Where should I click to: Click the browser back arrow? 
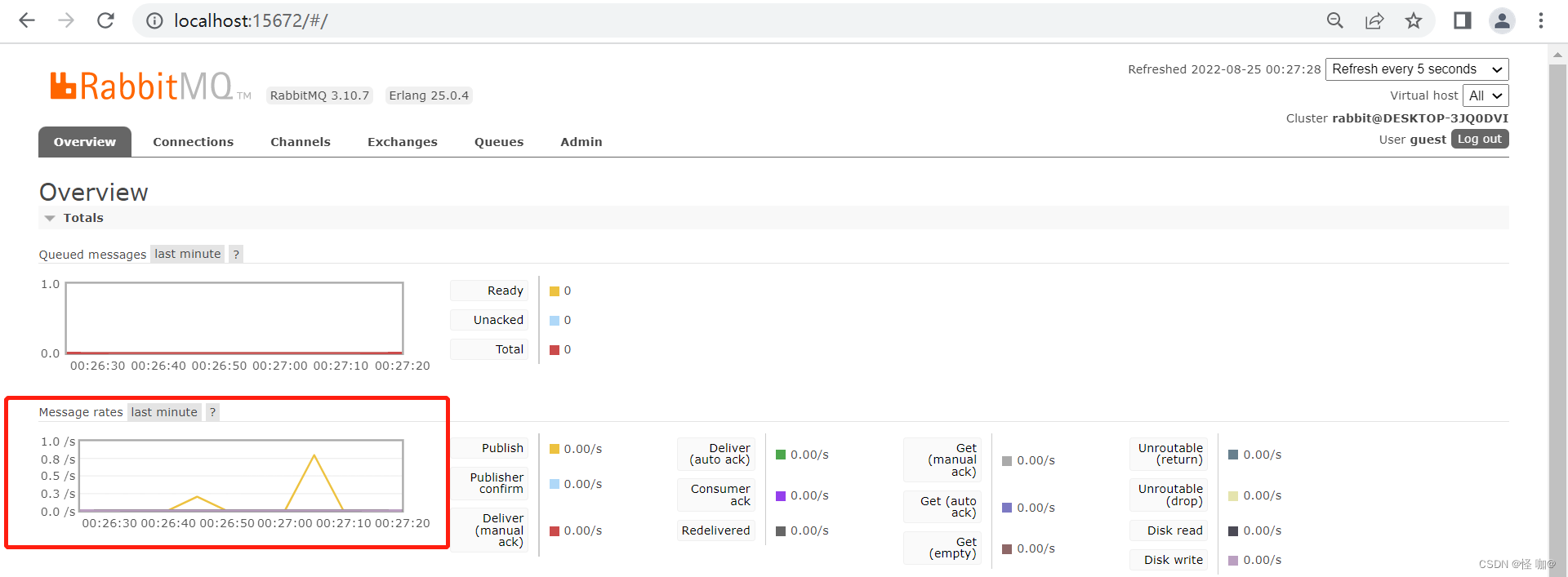coord(27,20)
